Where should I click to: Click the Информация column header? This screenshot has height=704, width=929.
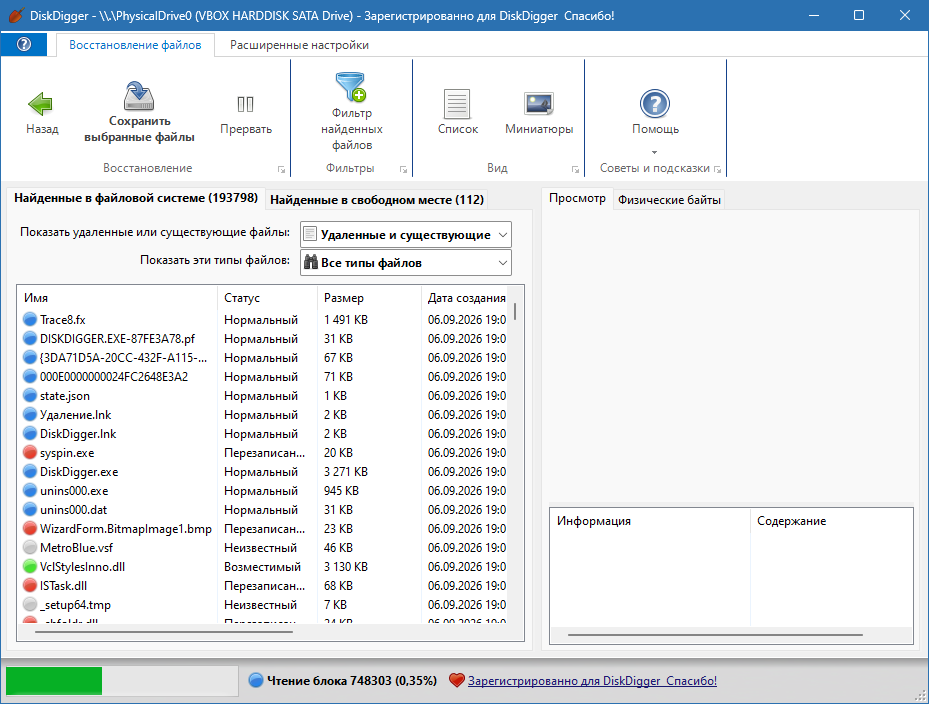pyautogui.click(x=650, y=521)
